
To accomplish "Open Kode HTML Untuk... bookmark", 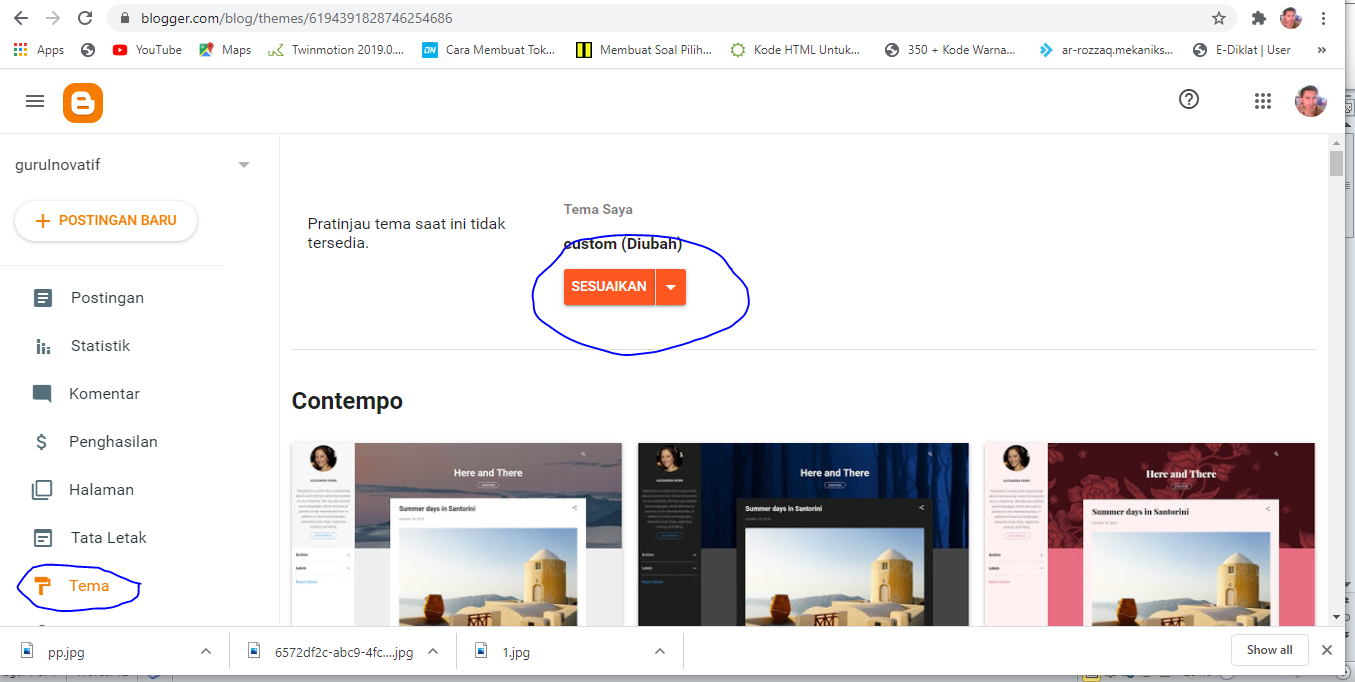I will coord(796,49).
